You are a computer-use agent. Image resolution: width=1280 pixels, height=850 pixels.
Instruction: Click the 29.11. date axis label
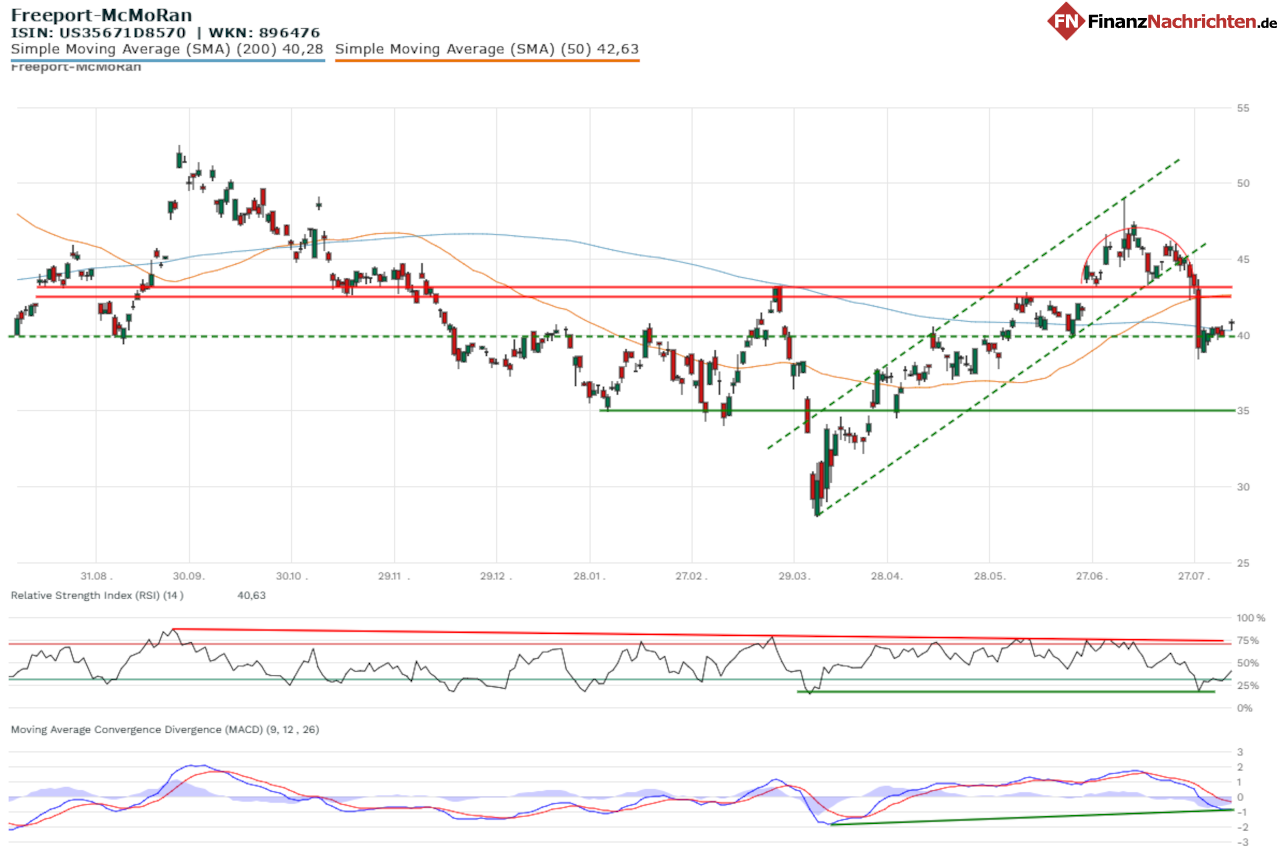394,577
